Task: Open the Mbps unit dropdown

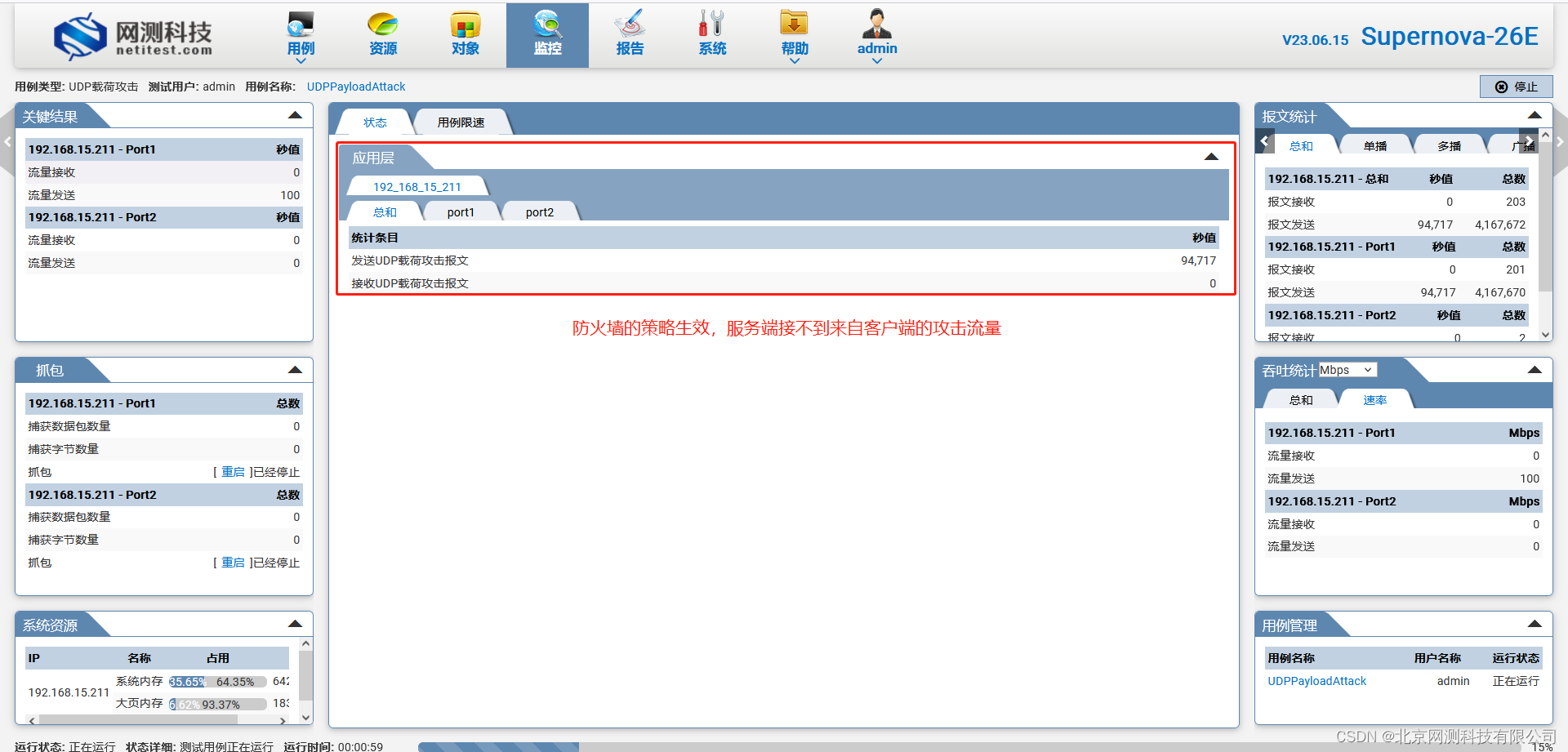Action: pos(1347,370)
